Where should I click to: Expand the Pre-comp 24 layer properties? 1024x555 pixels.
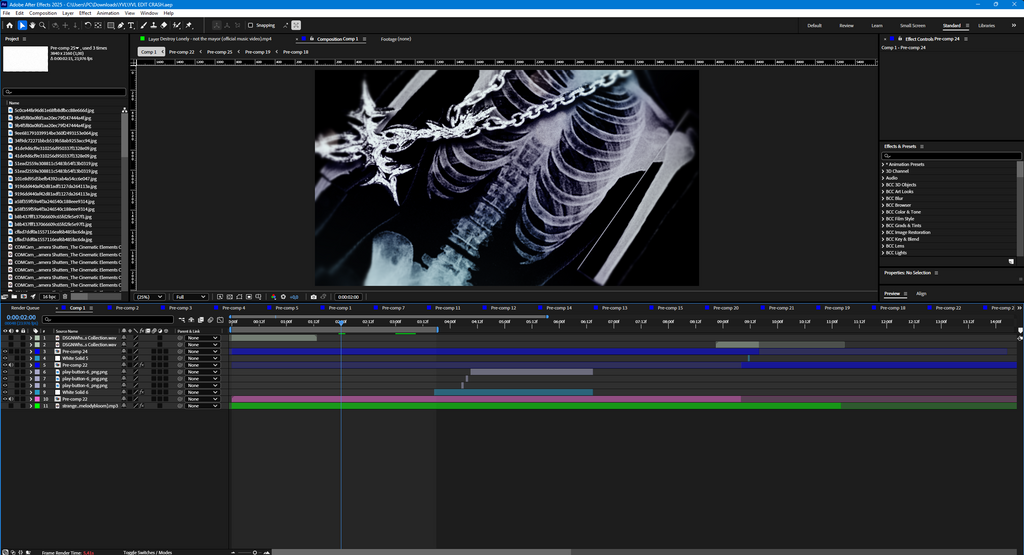coord(31,352)
